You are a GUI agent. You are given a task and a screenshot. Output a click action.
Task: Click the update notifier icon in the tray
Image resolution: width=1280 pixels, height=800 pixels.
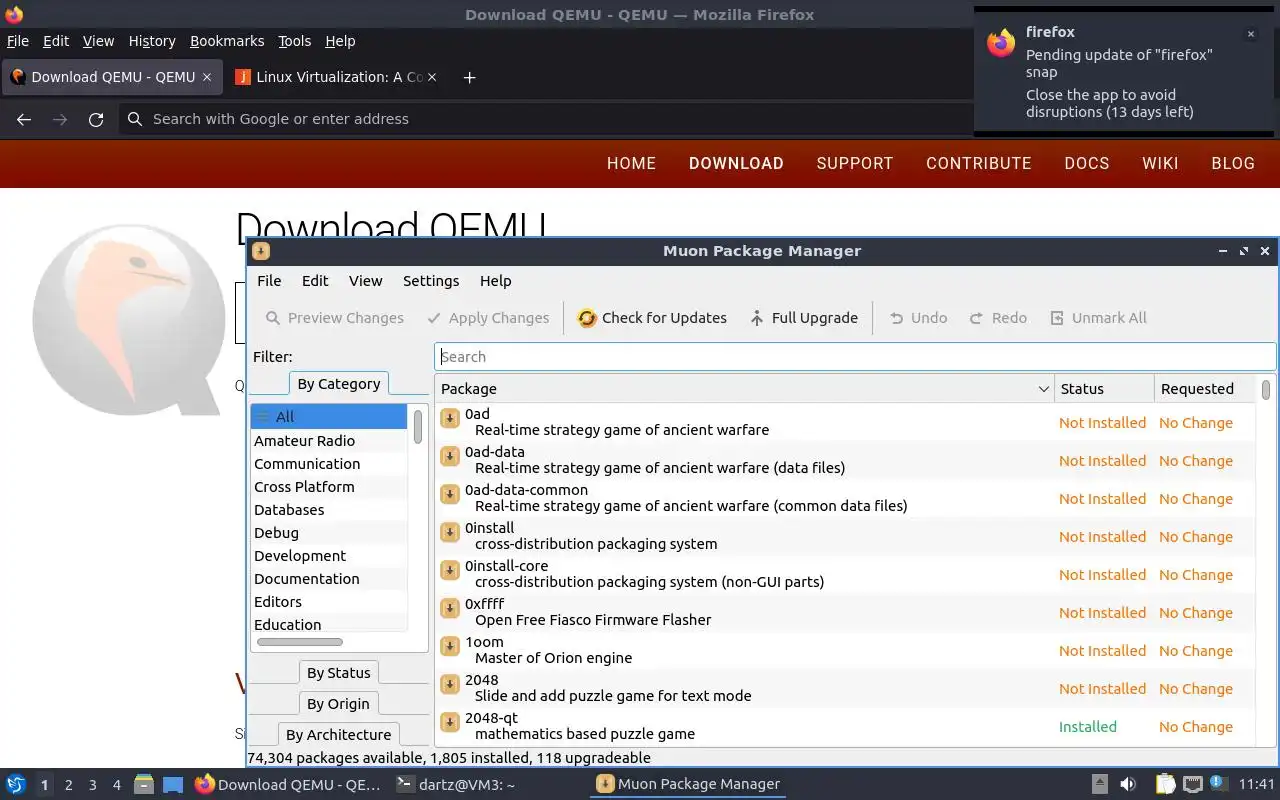1219,783
